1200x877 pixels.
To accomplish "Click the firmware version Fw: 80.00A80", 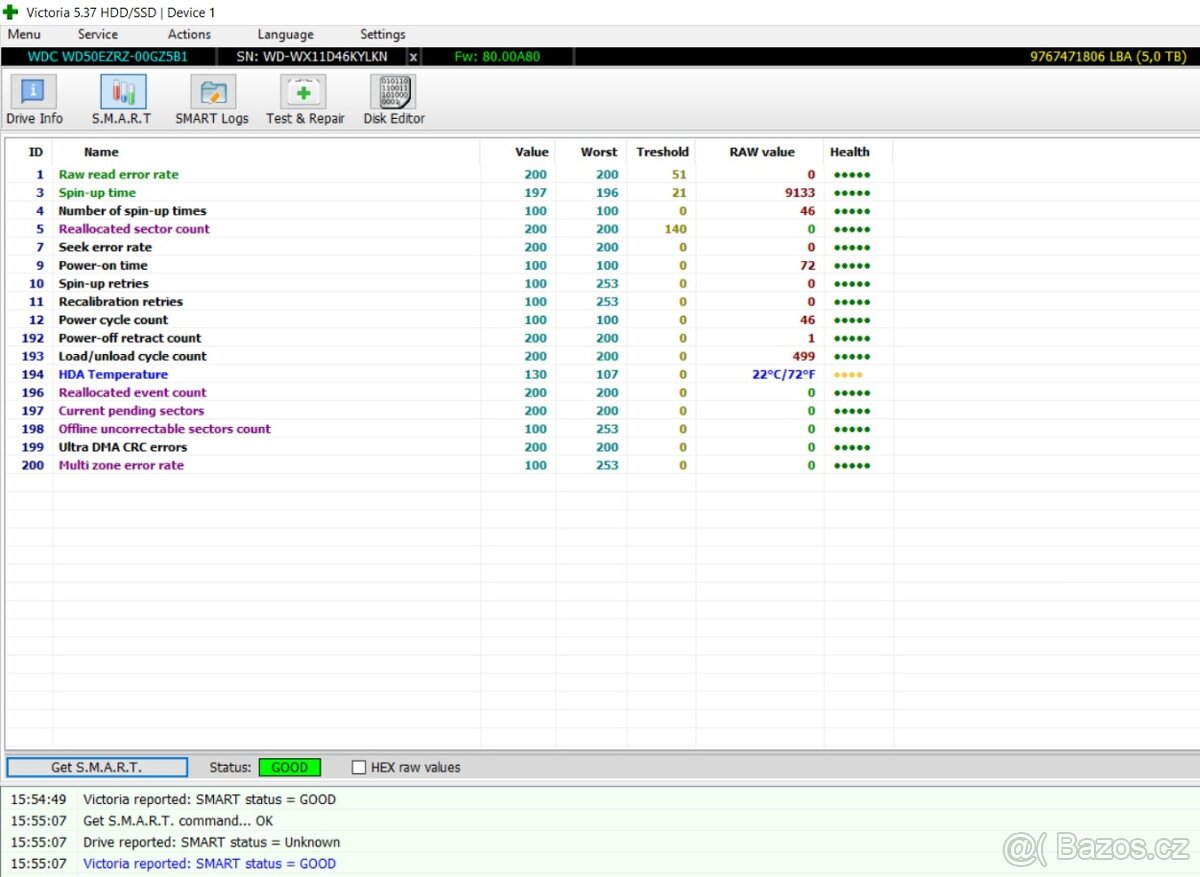I will point(497,57).
